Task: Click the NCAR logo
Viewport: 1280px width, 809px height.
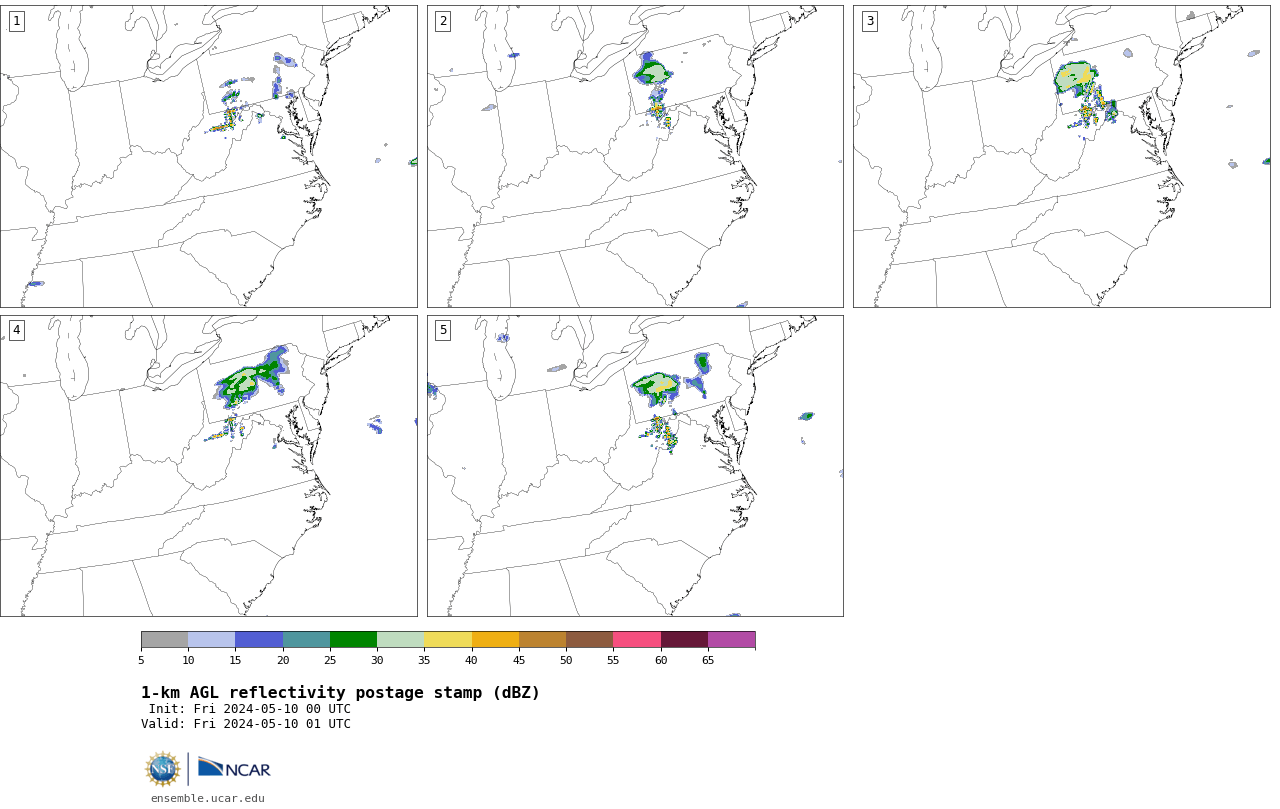Action: click(234, 769)
